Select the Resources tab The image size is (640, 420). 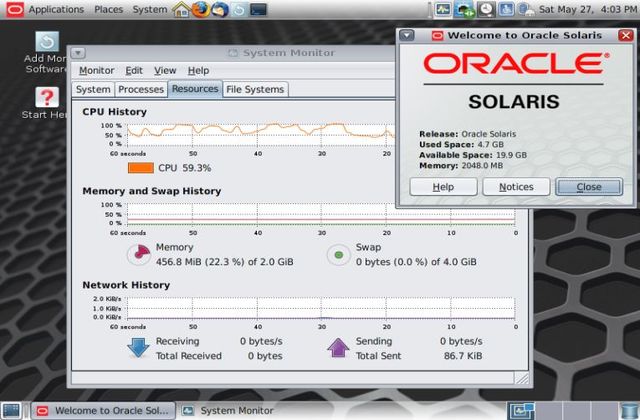click(195, 89)
